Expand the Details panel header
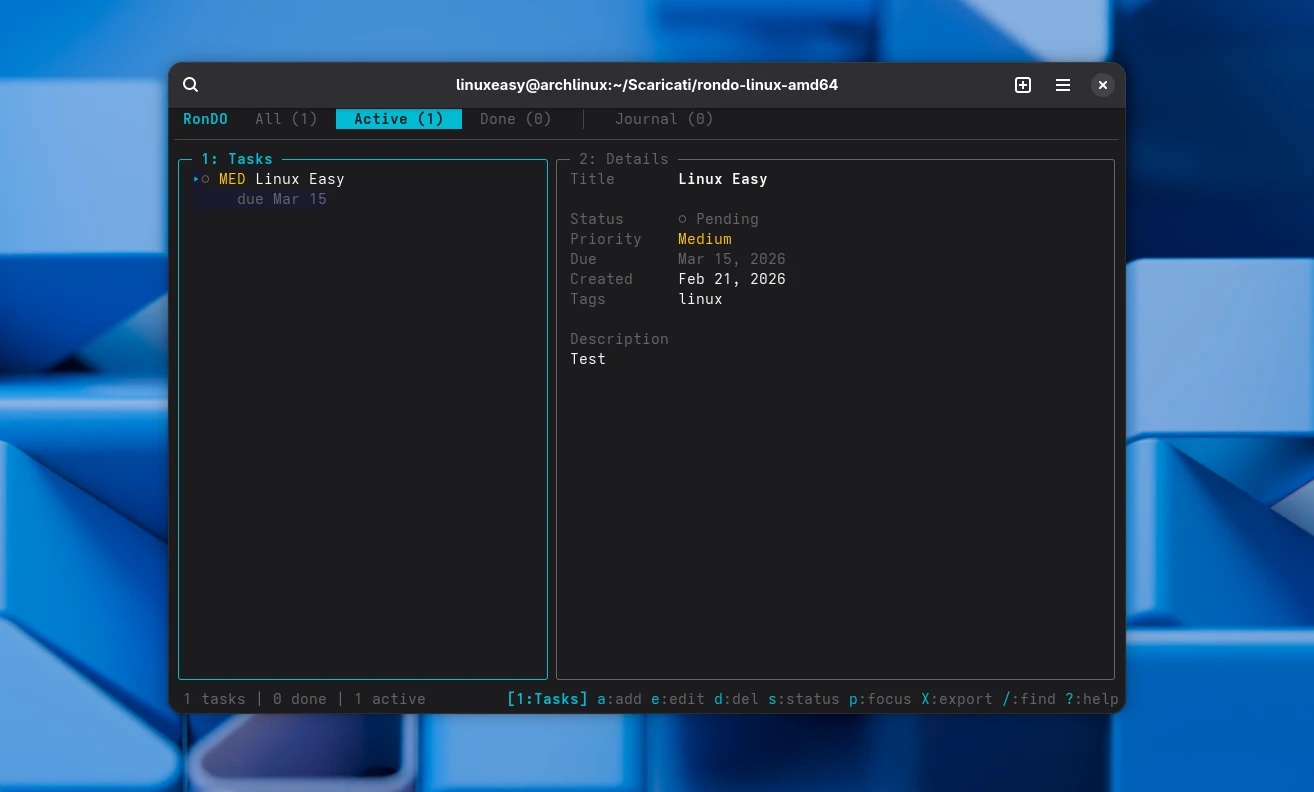 [x=623, y=159]
